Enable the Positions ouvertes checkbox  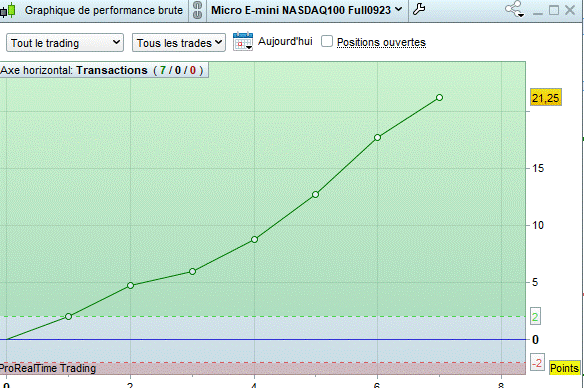pyautogui.click(x=327, y=41)
